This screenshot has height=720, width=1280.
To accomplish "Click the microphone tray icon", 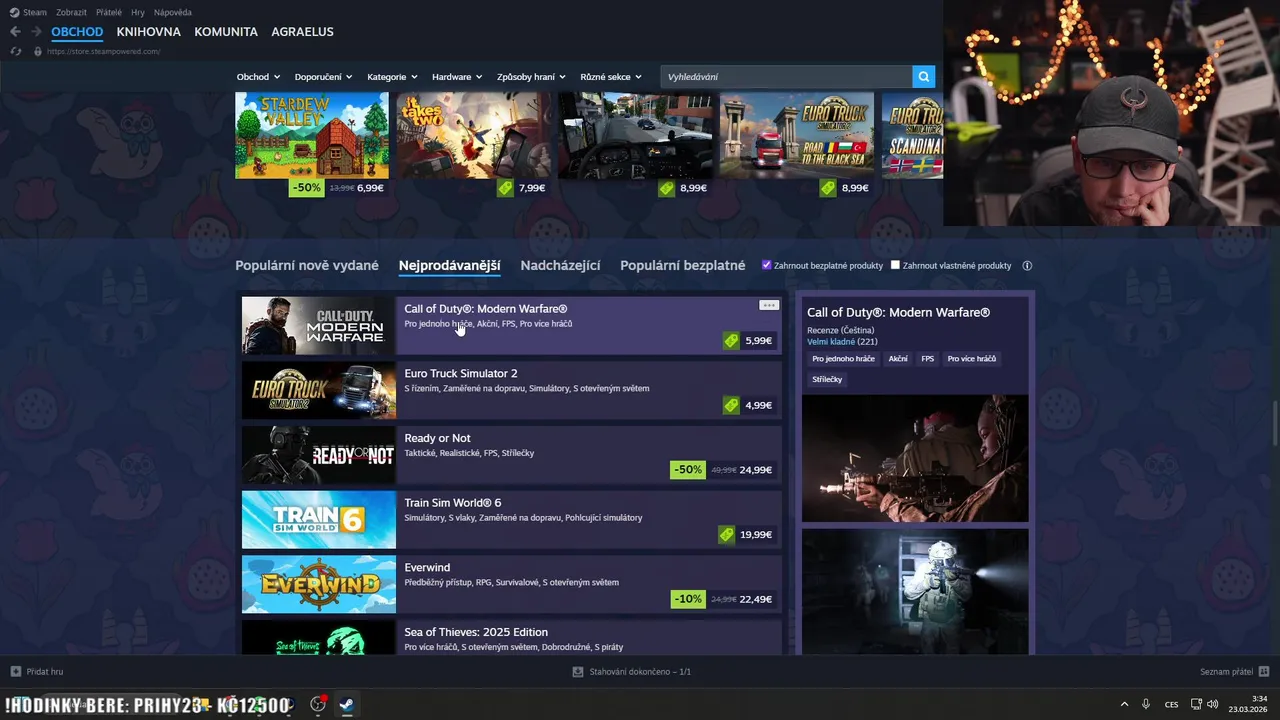I will coord(1146,704).
